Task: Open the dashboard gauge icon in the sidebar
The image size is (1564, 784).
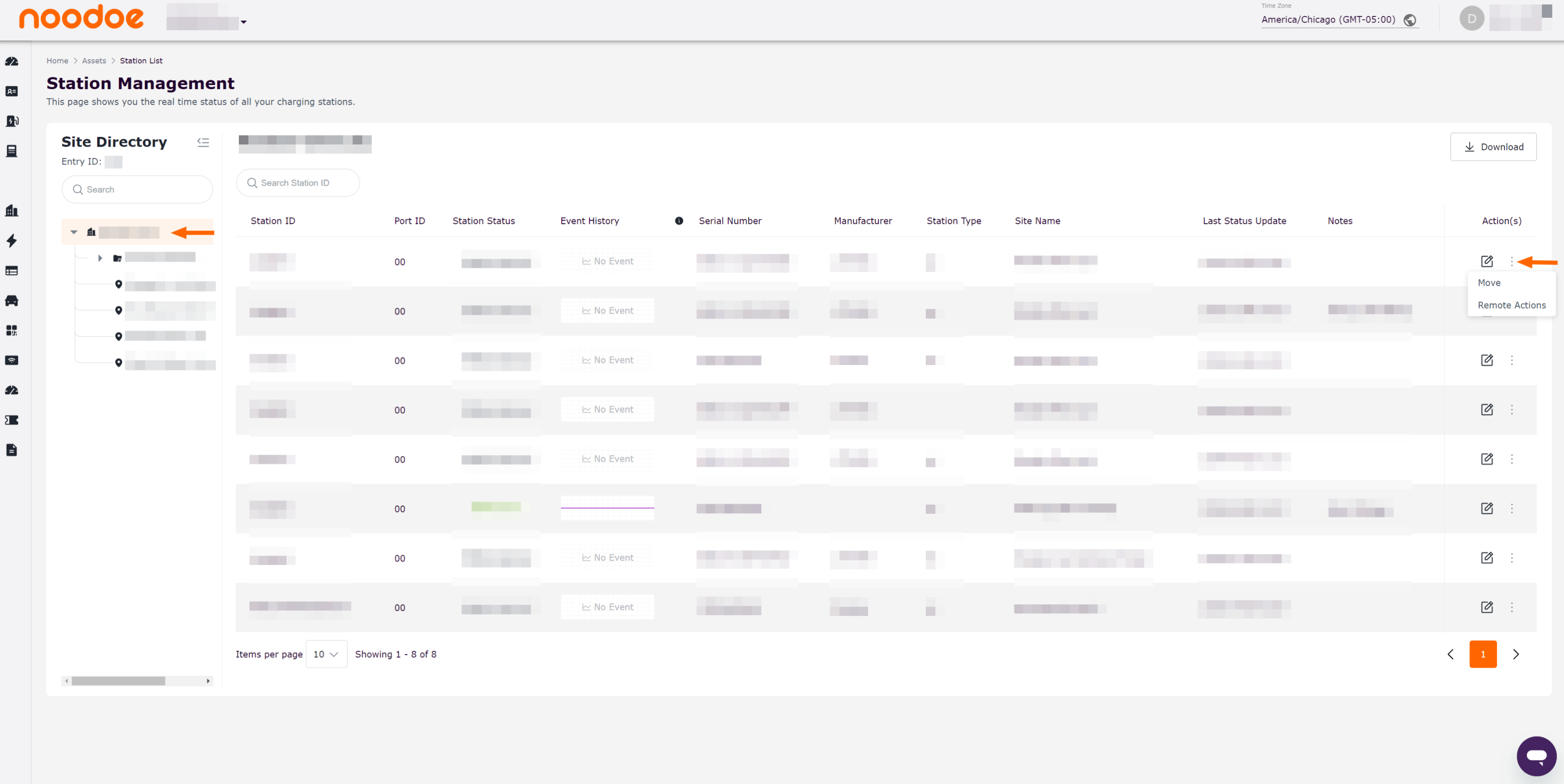Action: pyautogui.click(x=12, y=61)
